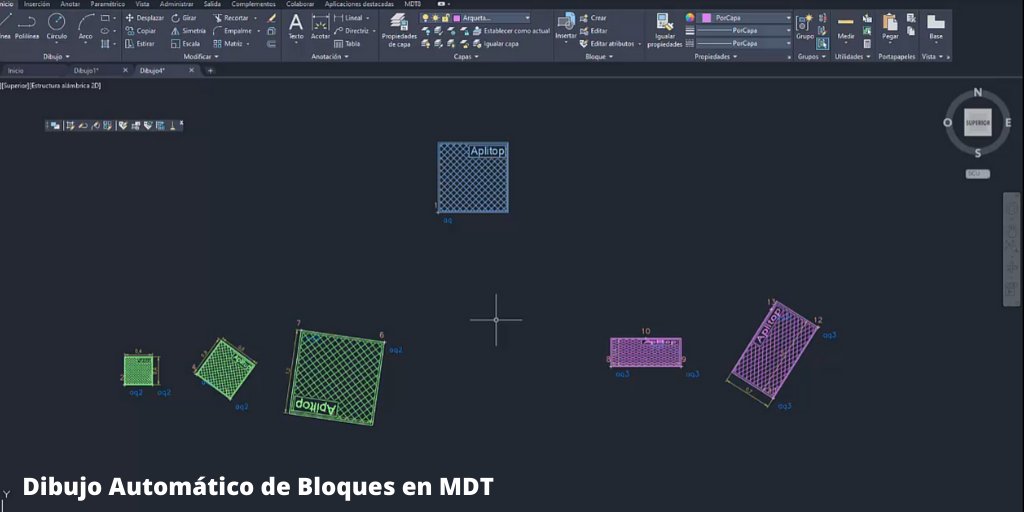
Task: Click the Desplazar move tool
Action: [144, 18]
